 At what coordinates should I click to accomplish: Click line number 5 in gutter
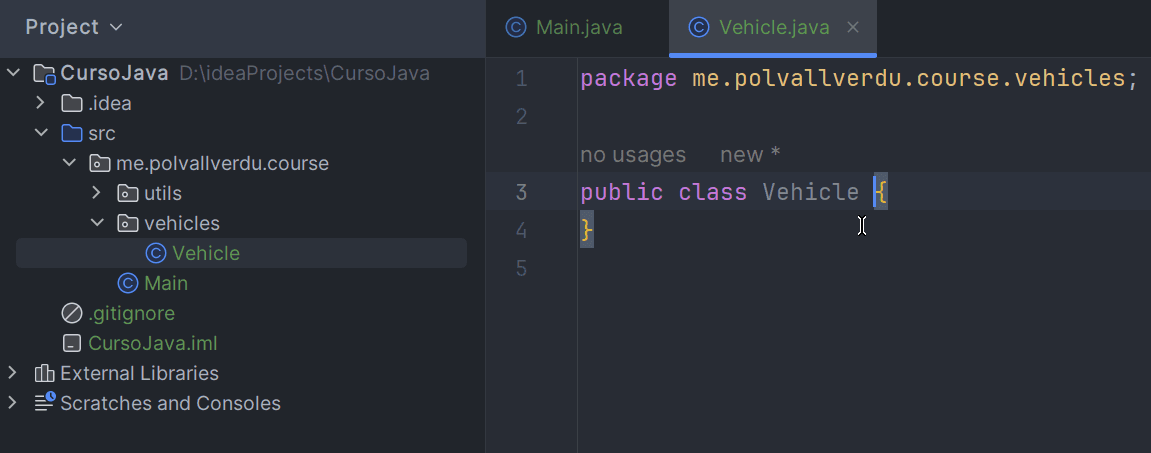(521, 268)
